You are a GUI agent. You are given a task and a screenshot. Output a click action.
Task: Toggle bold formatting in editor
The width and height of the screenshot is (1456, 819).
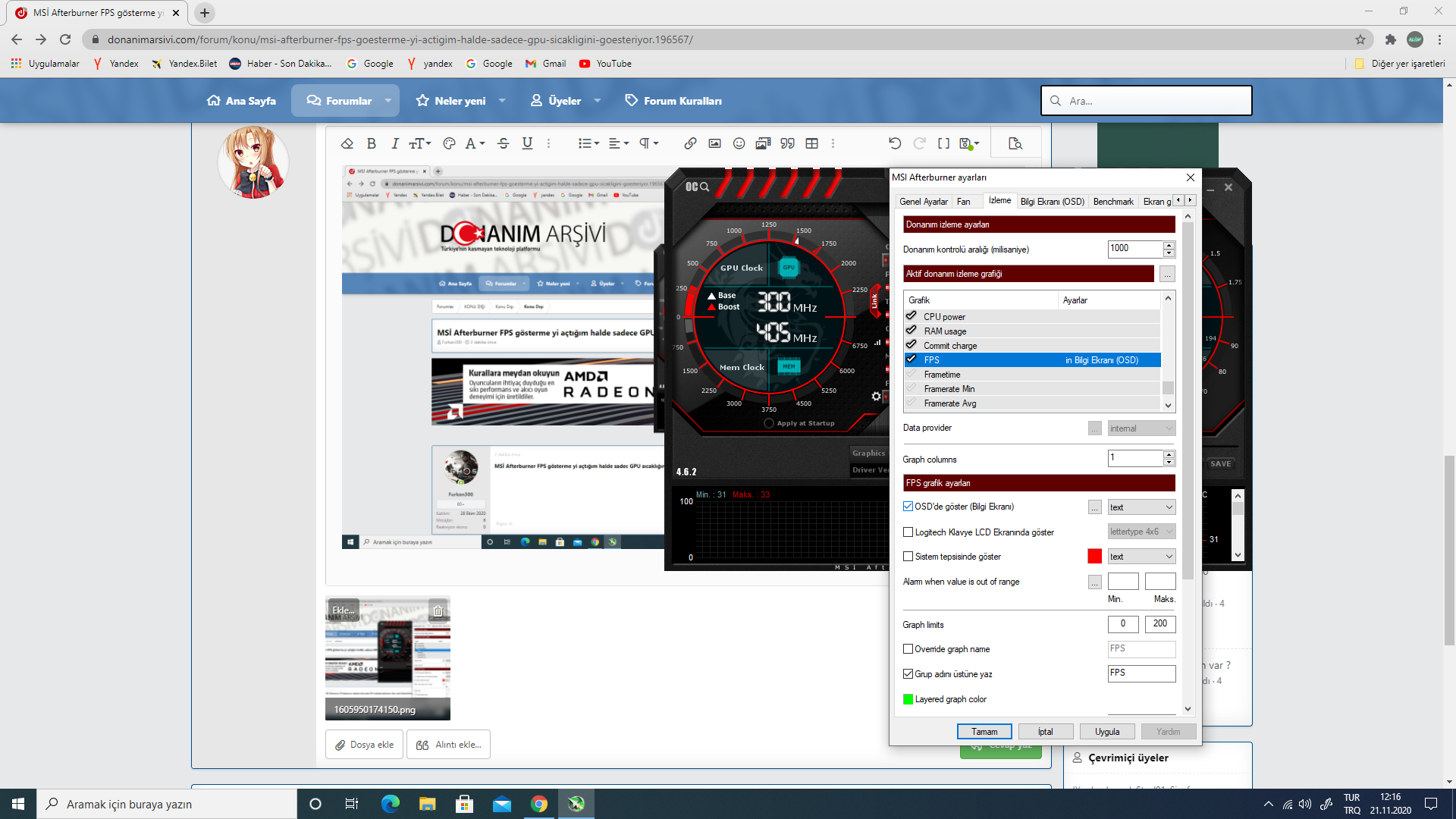click(372, 143)
